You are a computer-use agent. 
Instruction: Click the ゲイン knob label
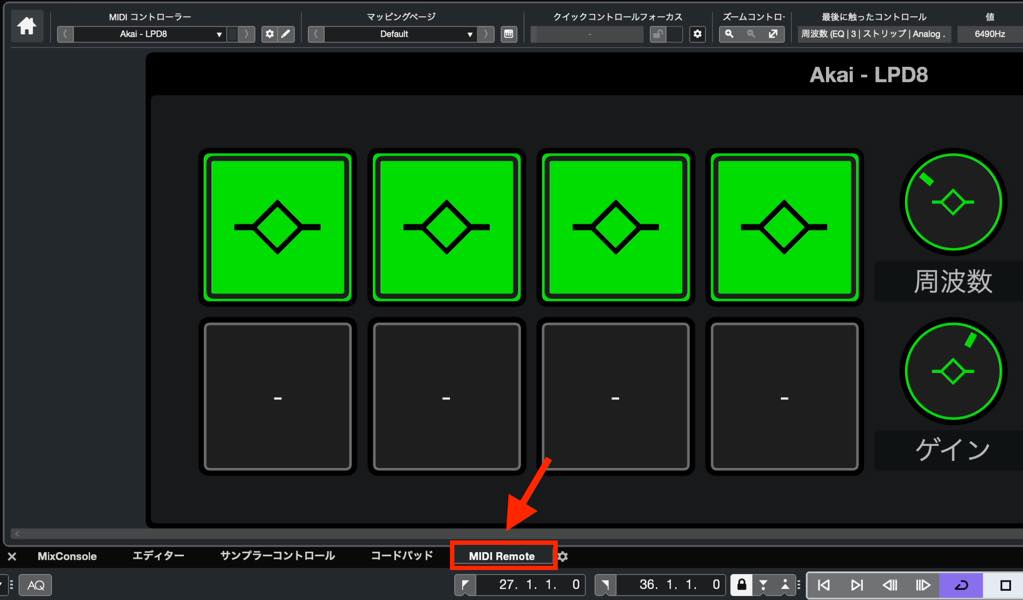pyautogui.click(x=953, y=450)
